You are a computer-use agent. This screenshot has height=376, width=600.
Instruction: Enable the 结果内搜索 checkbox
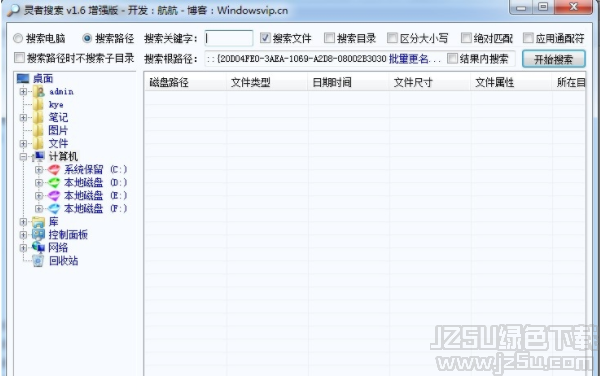point(452,59)
